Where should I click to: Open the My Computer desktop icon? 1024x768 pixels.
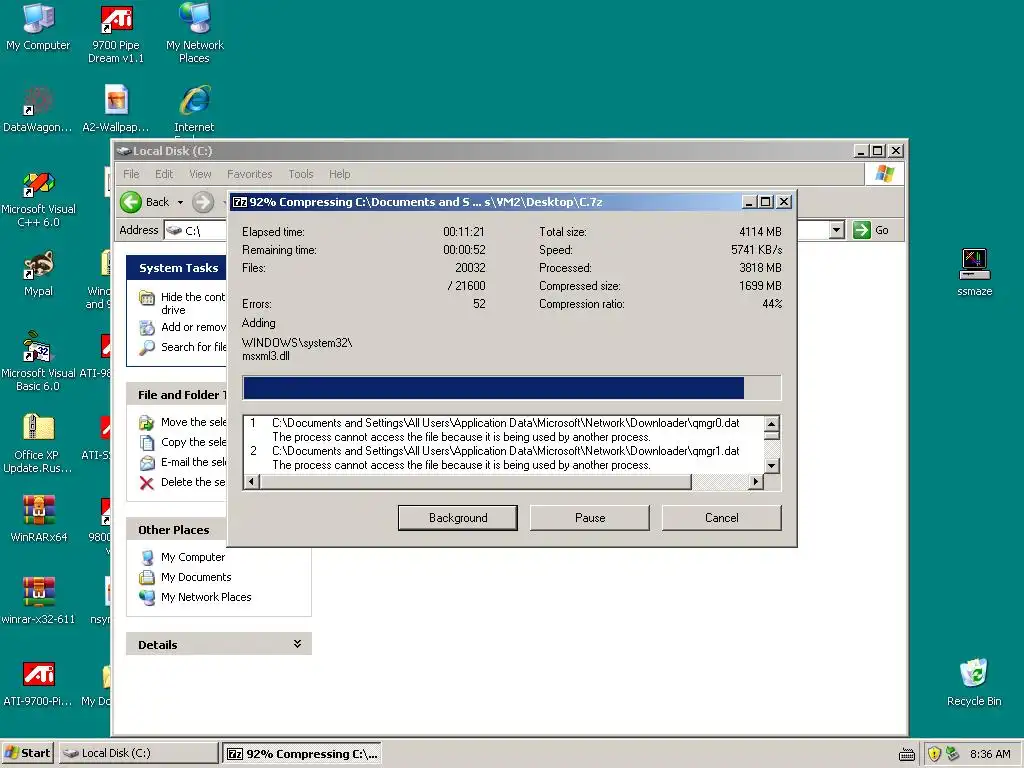pyautogui.click(x=38, y=26)
